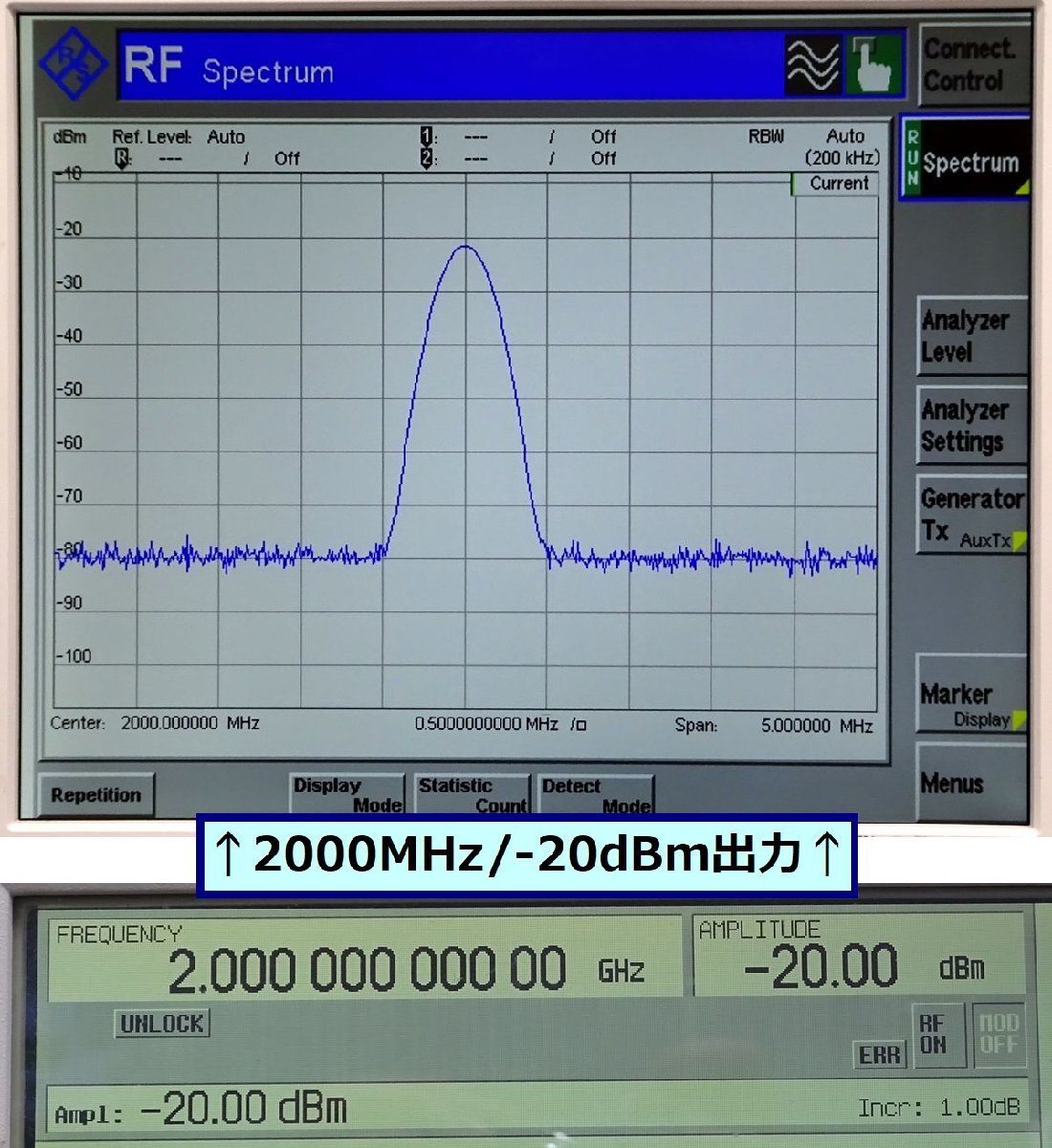Select the Spectrum RUN softkey
This screenshot has height=1148, width=1052.
(x=964, y=158)
